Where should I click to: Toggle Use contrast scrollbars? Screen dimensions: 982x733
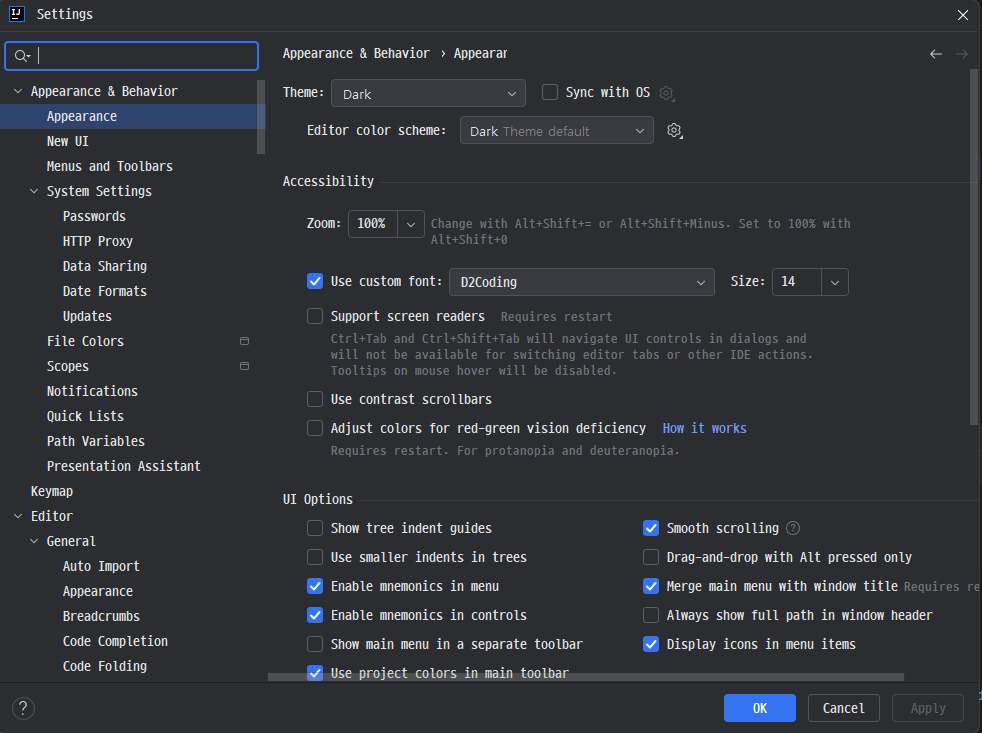tap(315, 399)
